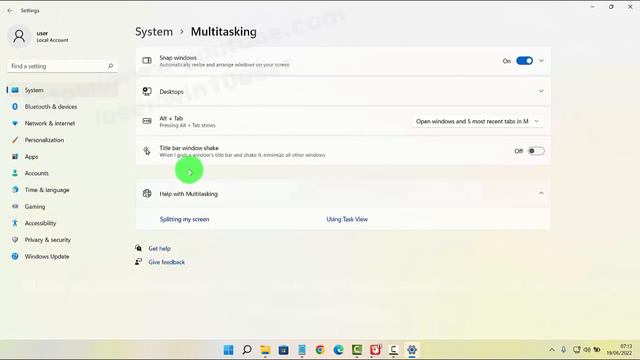Click the taskbar clock and date
Image resolution: width=640 pixels, height=360 pixels.
619,350
